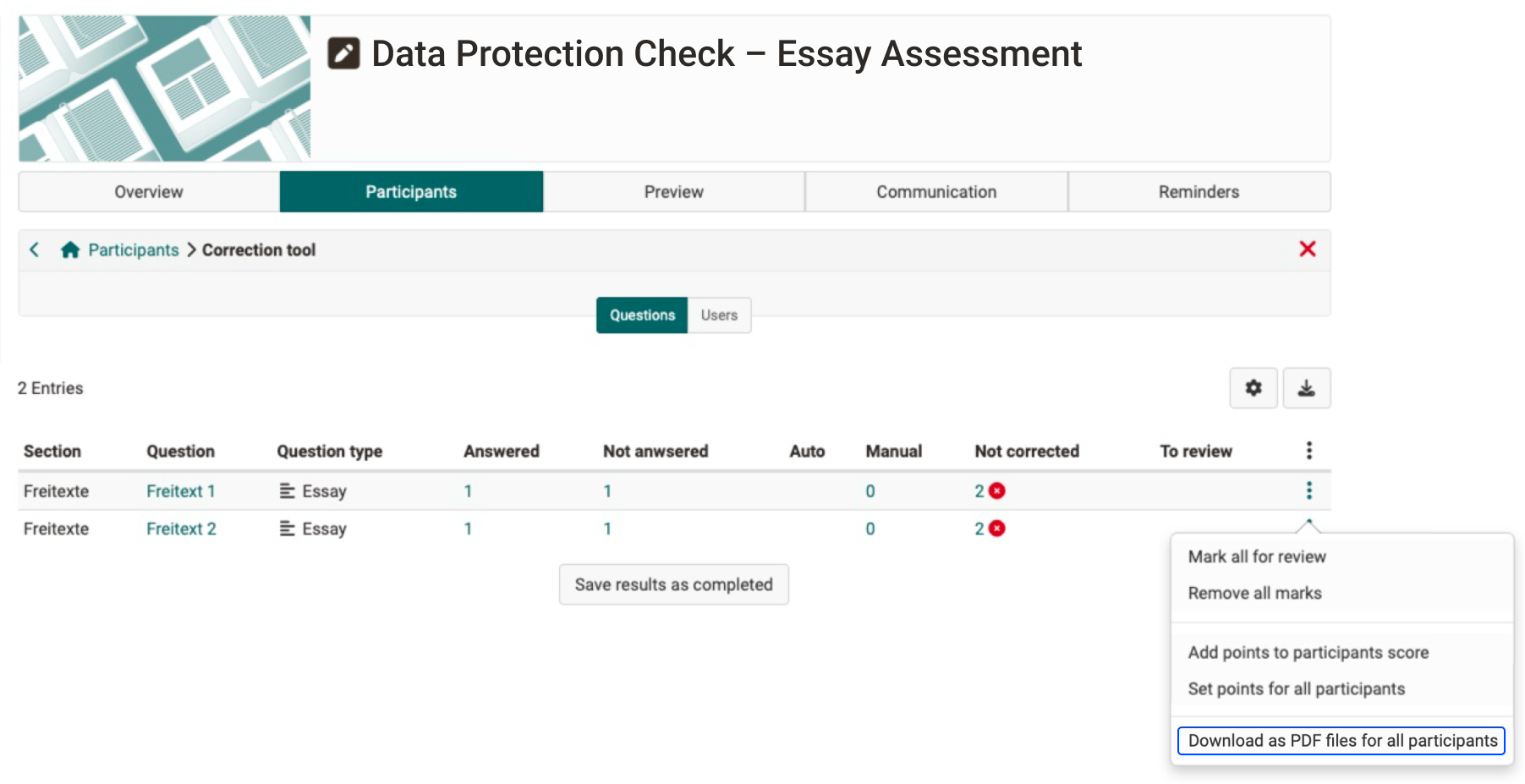Select the Questions toggle view
Viewport: 1525px width, 784px height.
click(642, 315)
